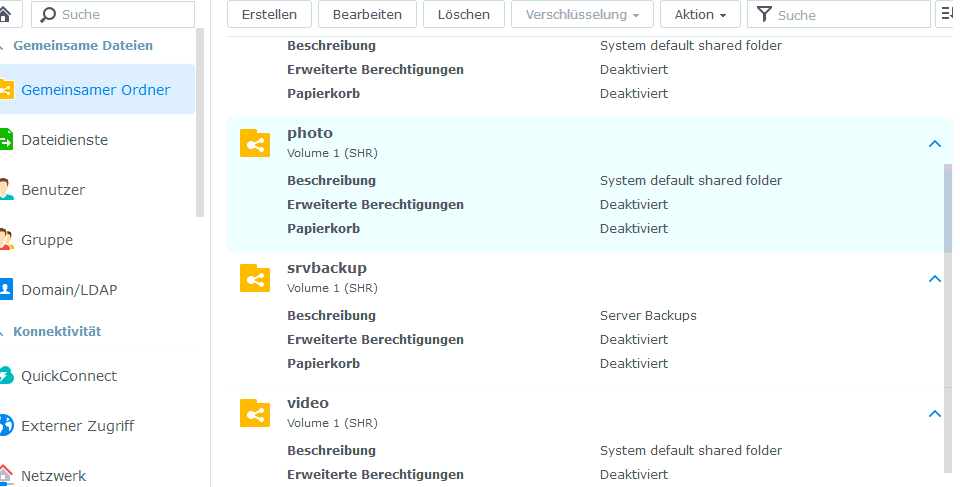Click Volume 1 (SHR) under srvbackup
The image size is (960, 487).
332,288
